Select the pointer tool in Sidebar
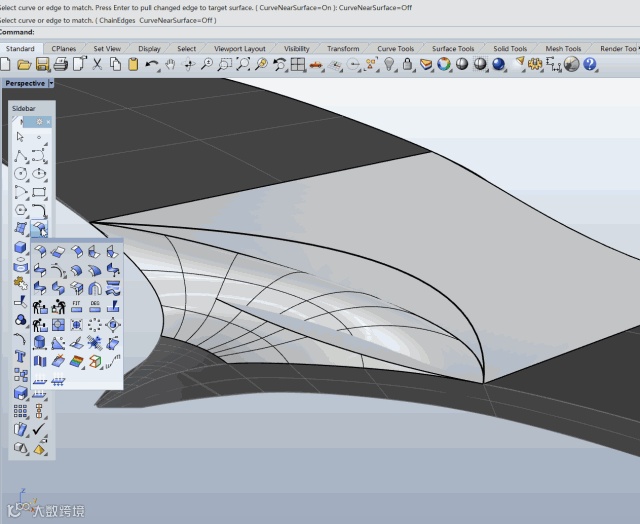The width and height of the screenshot is (640, 524). click(x=21, y=137)
